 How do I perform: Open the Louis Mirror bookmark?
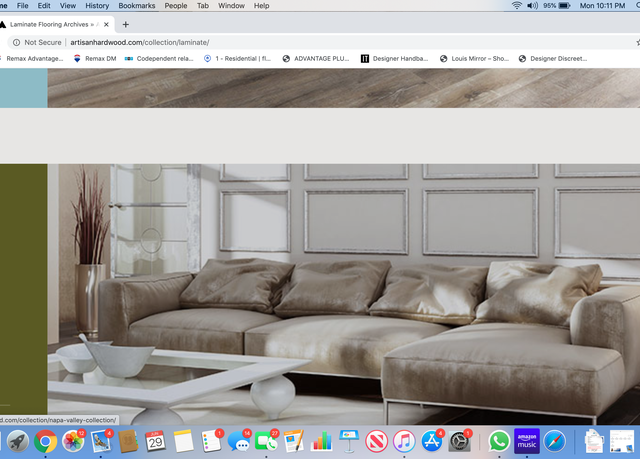pyautogui.click(x=474, y=59)
